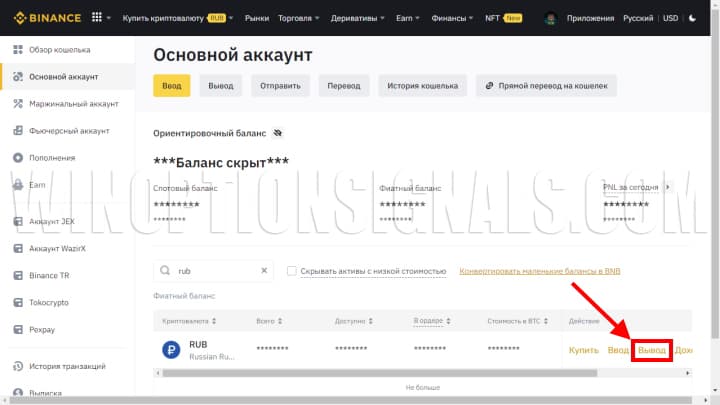This screenshot has width=720, height=405.
Task: Click the Отправить button
Action: coord(280,85)
